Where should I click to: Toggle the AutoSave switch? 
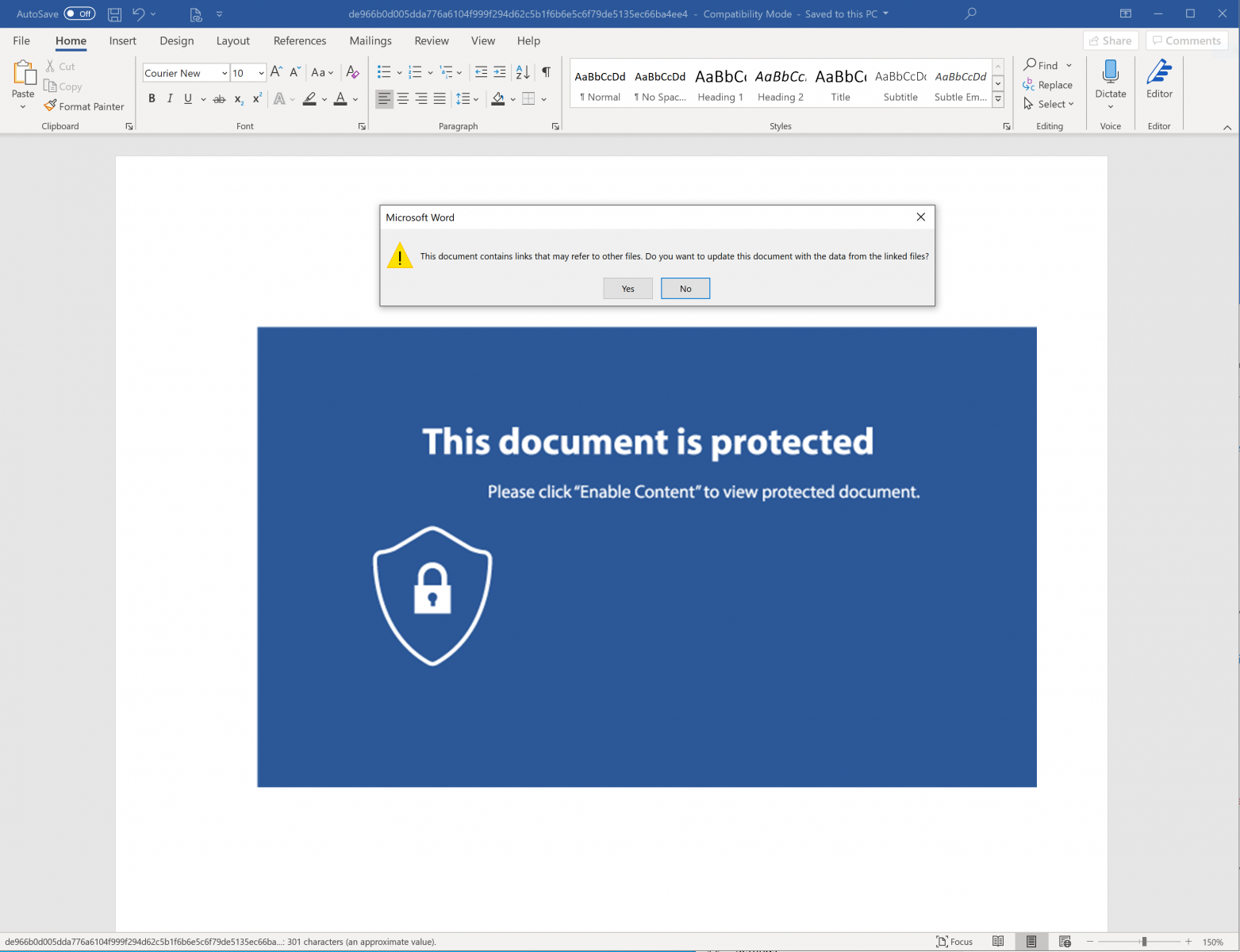click(x=79, y=13)
